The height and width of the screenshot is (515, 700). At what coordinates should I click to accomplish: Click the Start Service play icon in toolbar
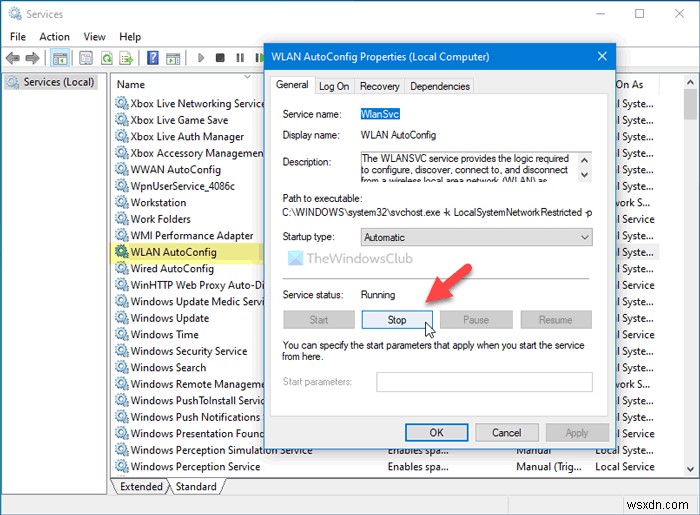200,58
